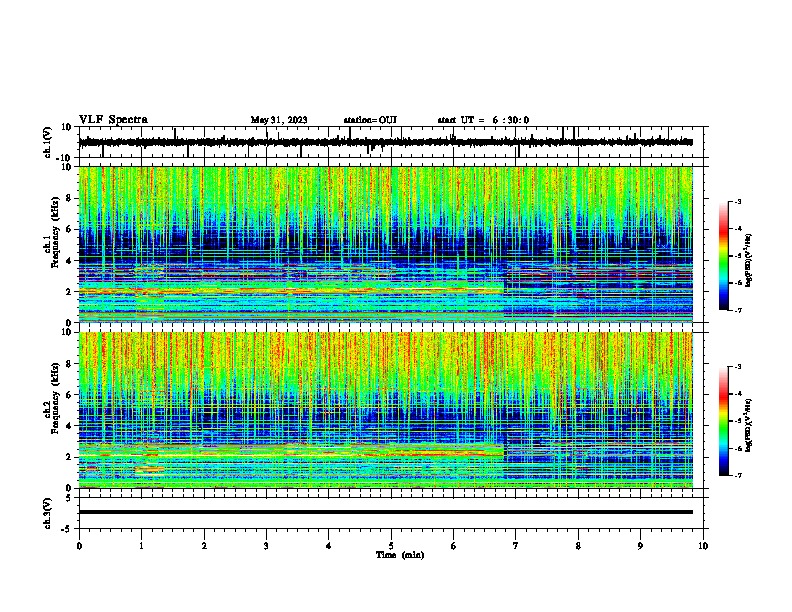This screenshot has width=792, height=612.
Task: Click the "VLF Spectra" plot title
Action: tap(113, 120)
